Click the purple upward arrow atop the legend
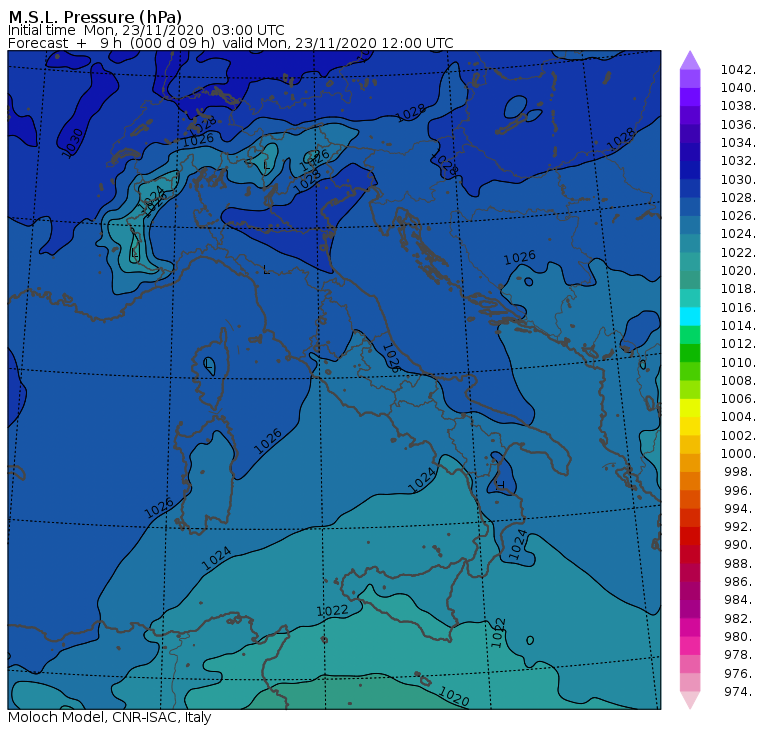Screen dimensions: 760x731 (690, 61)
